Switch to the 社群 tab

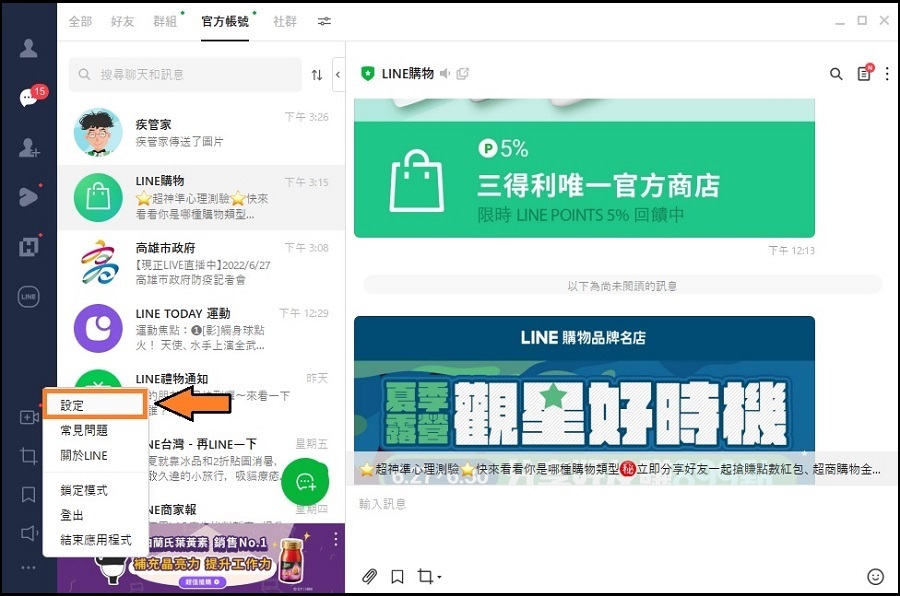pos(285,21)
